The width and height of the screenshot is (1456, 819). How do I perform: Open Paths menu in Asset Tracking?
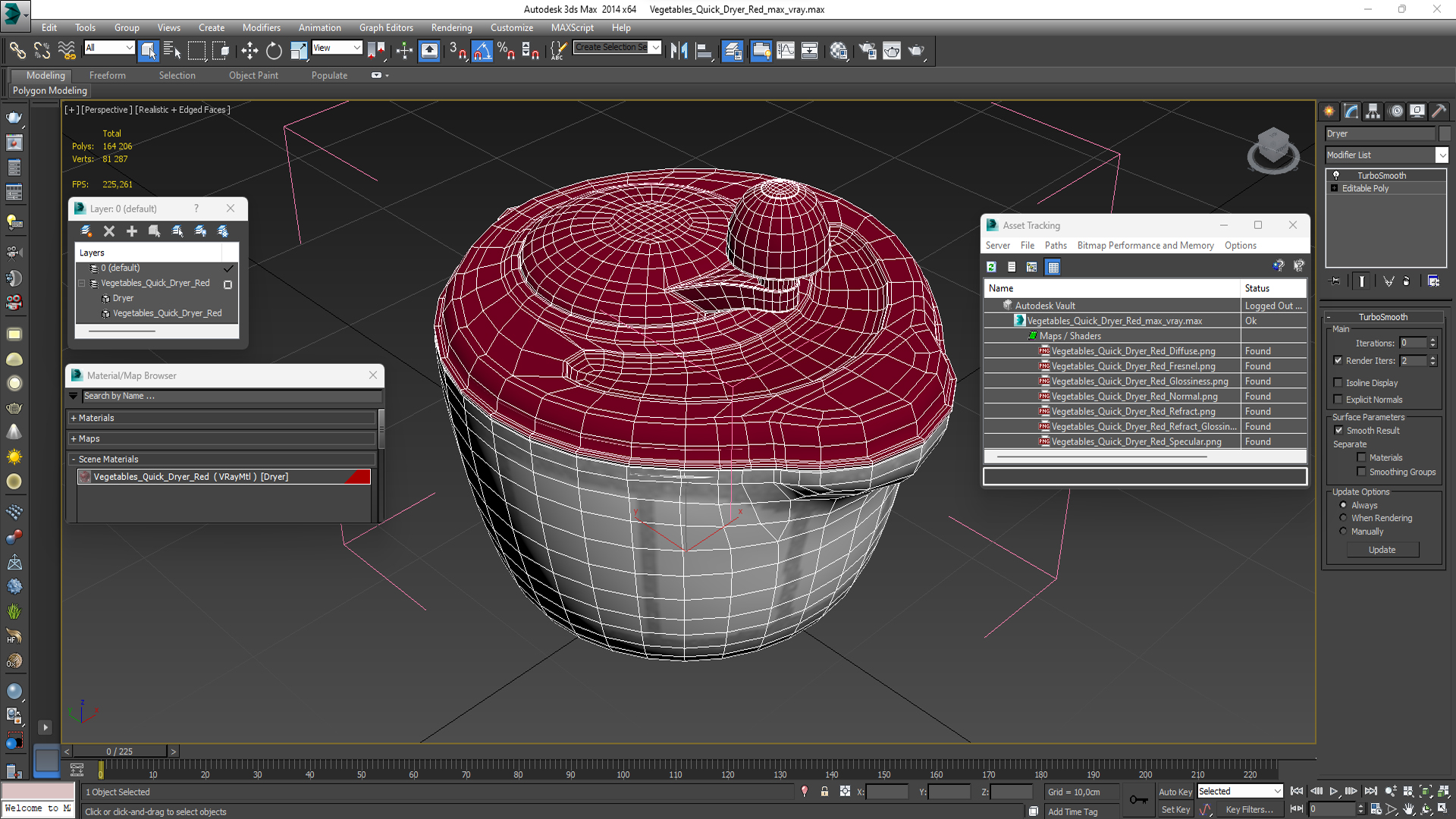pos(1055,245)
